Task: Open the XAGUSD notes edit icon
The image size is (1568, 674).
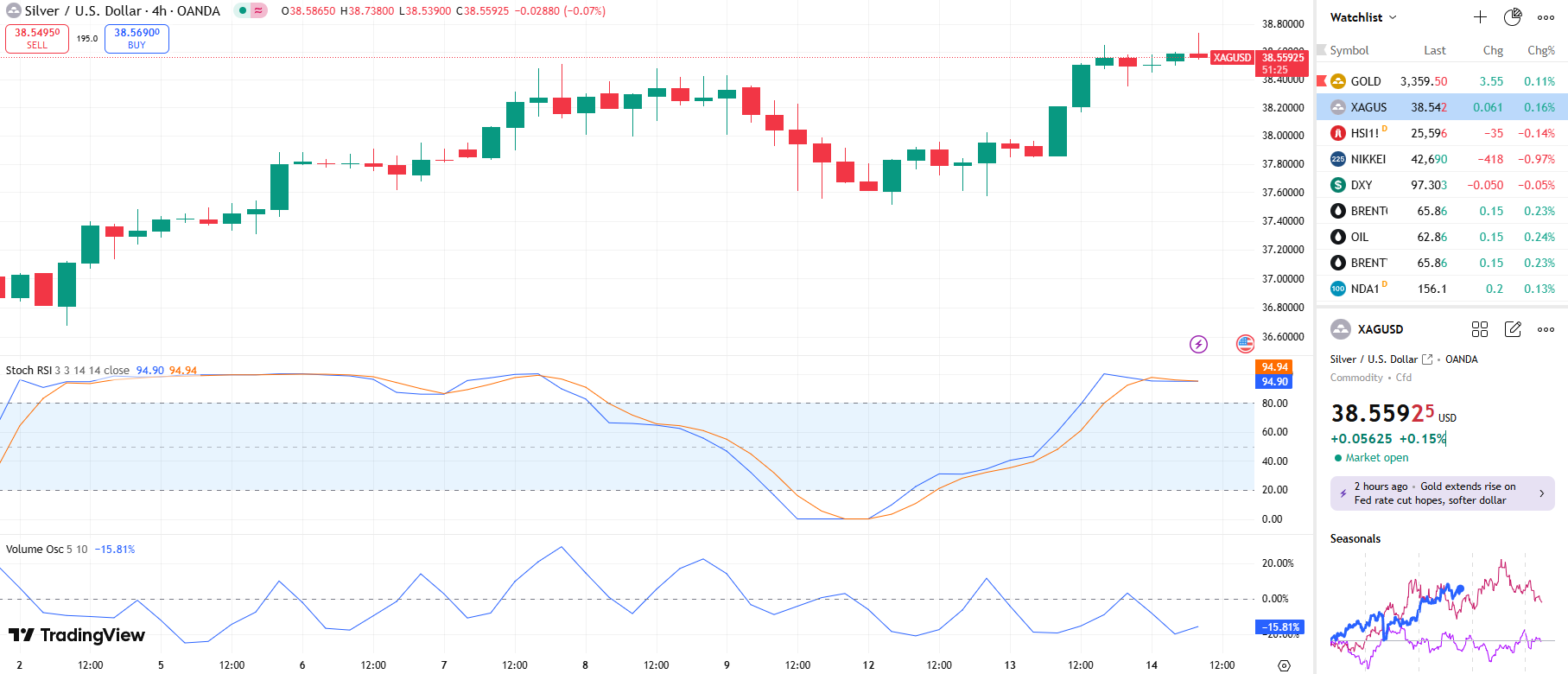Action: (1513, 329)
